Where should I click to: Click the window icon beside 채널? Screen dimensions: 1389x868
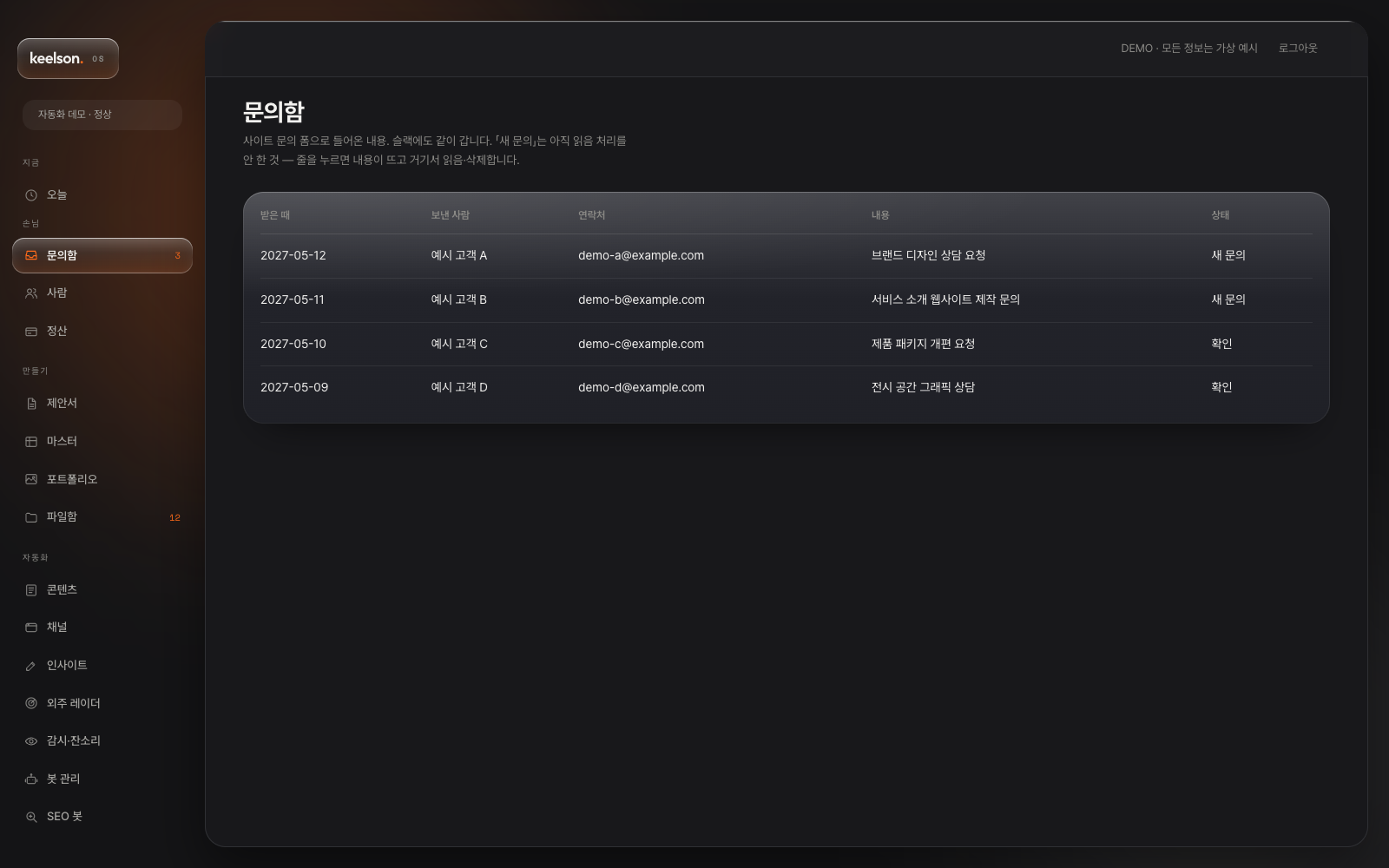pos(31,628)
